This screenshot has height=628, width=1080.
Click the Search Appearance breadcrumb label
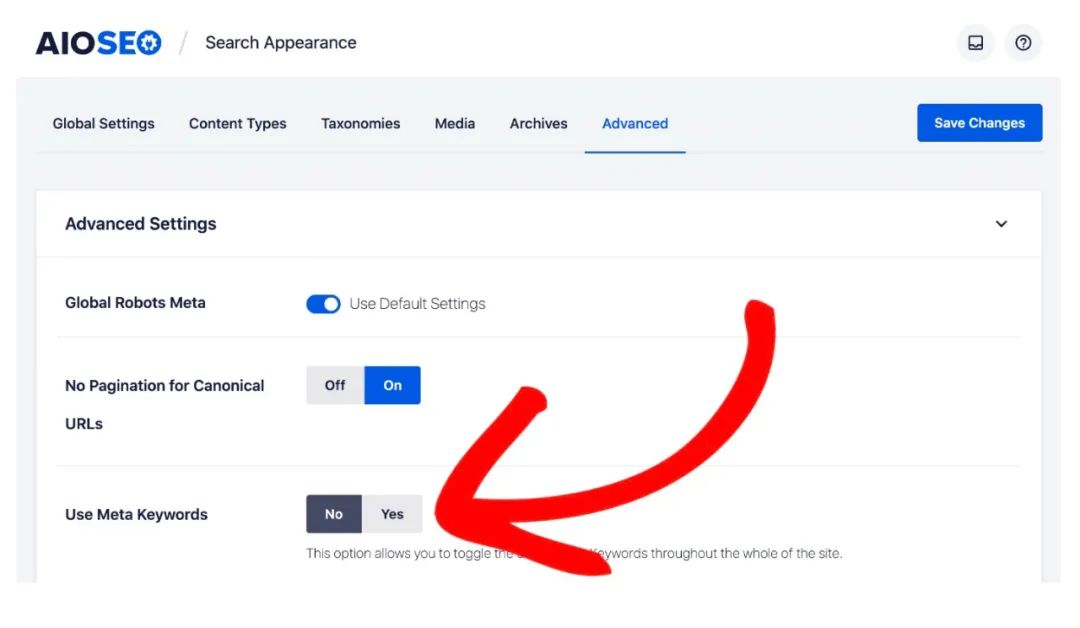coord(280,42)
